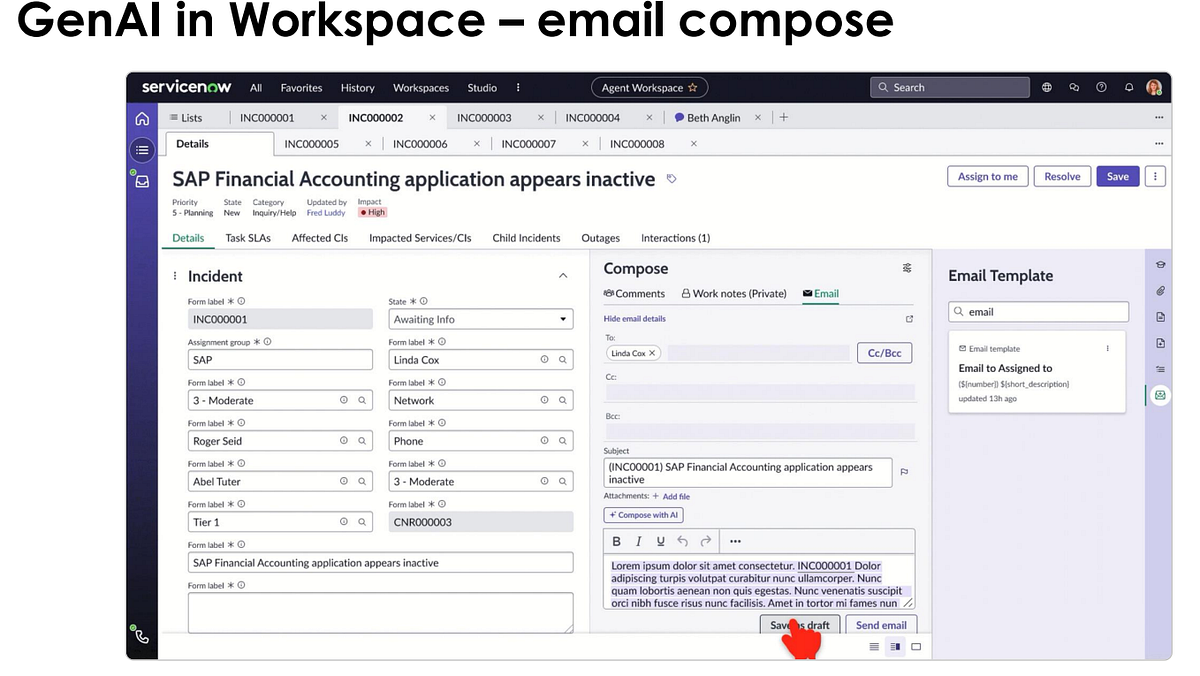This screenshot has height=676, width=1200.
Task: Click the Send email button
Action: [880, 625]
